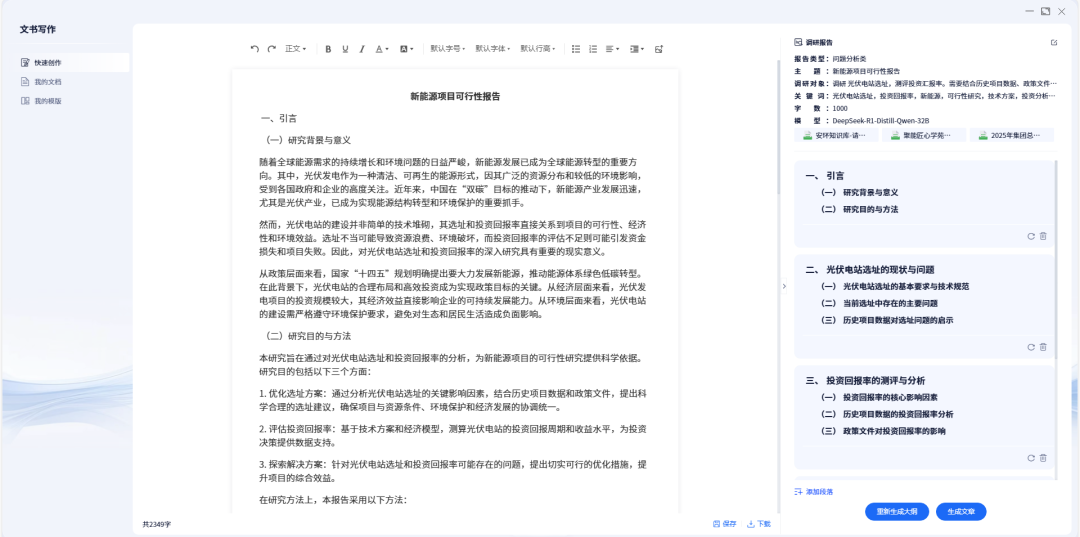Switch to 我的模版 in the sidebar

(47, 101)
